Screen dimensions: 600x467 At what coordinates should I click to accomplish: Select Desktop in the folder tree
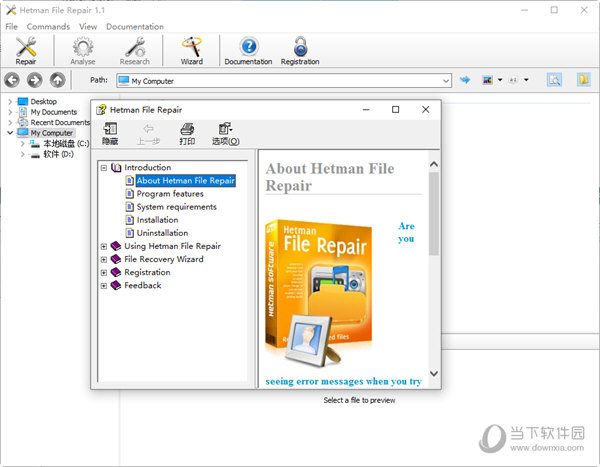point(44,101)
